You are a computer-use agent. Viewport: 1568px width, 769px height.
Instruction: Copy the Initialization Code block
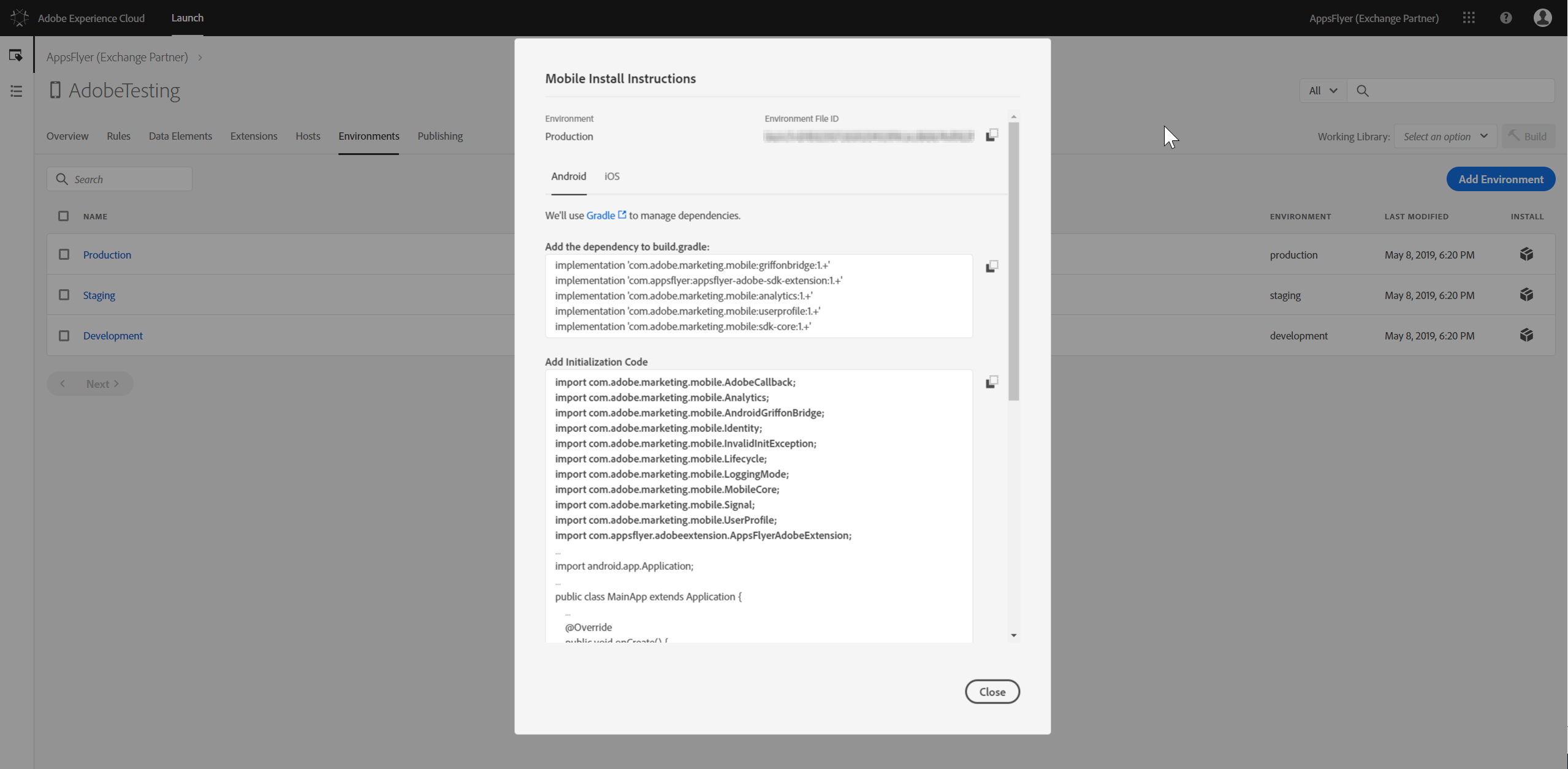(991, 382)
